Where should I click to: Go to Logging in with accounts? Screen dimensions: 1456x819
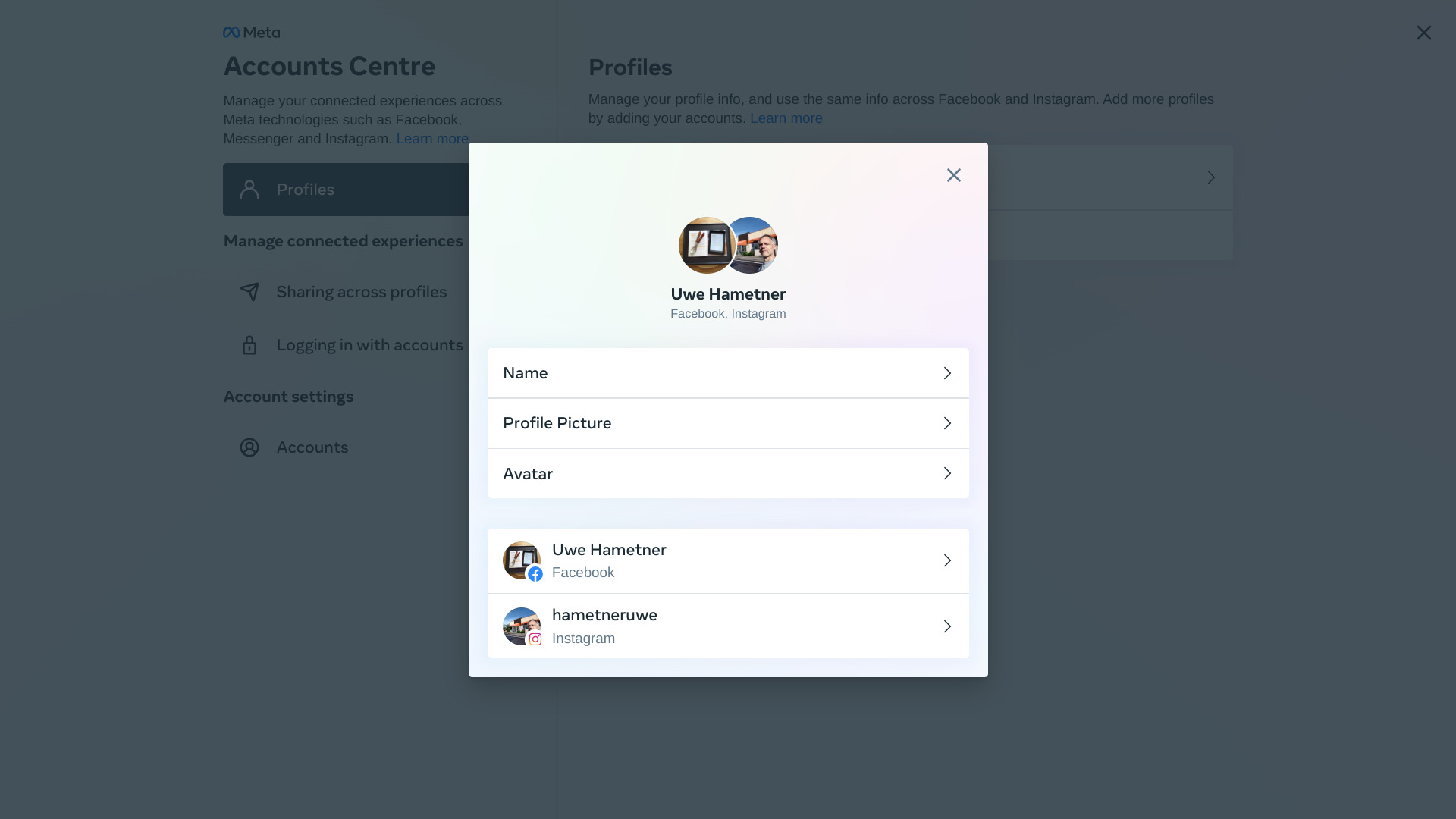point(369,345)
